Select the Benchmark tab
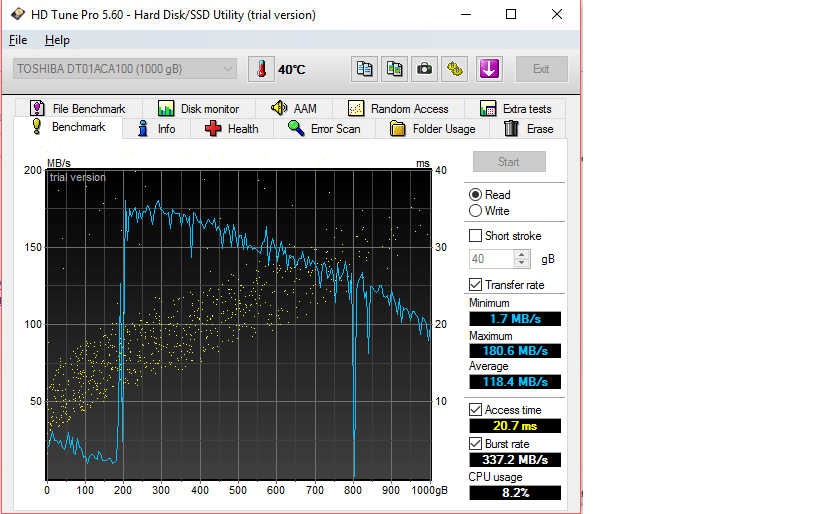Image resolution: width=819 pixels, height=514 pixels. pos(68,127)
